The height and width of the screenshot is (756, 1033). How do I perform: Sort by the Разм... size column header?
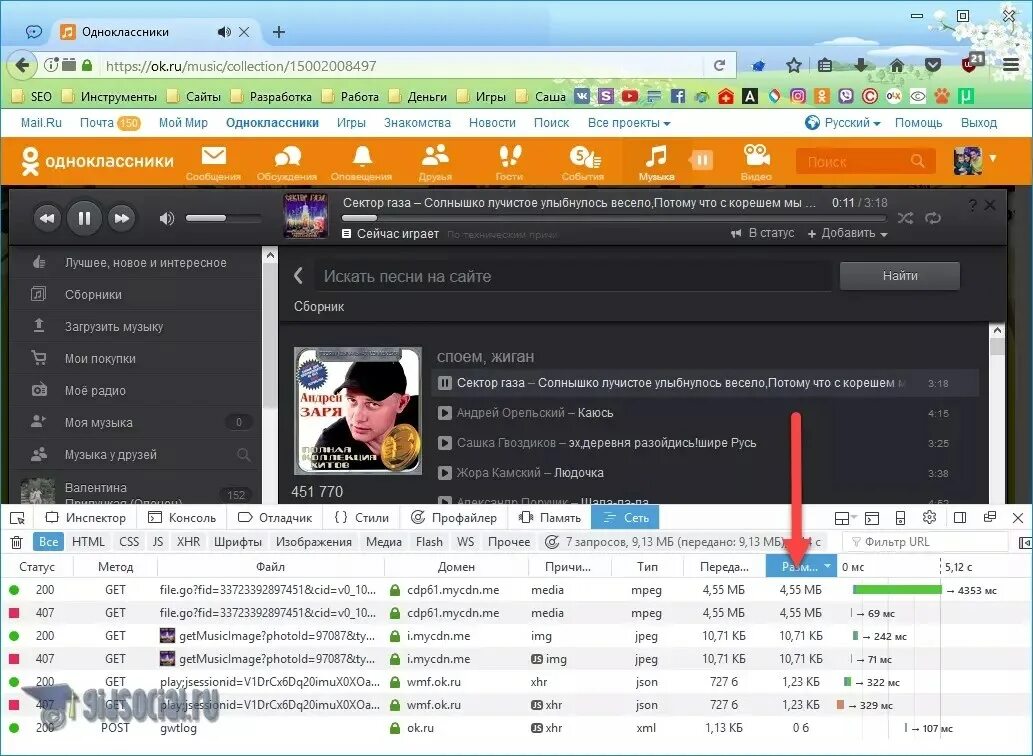[x=800, y=566]
